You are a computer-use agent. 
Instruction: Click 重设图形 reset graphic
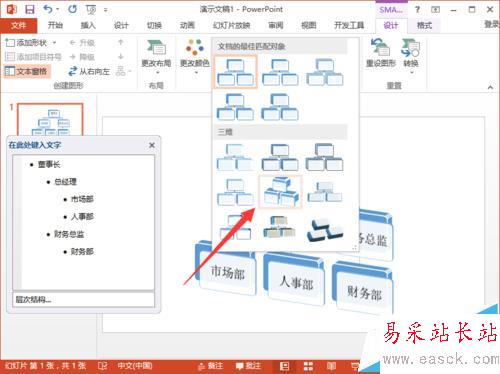pos(380,53)
